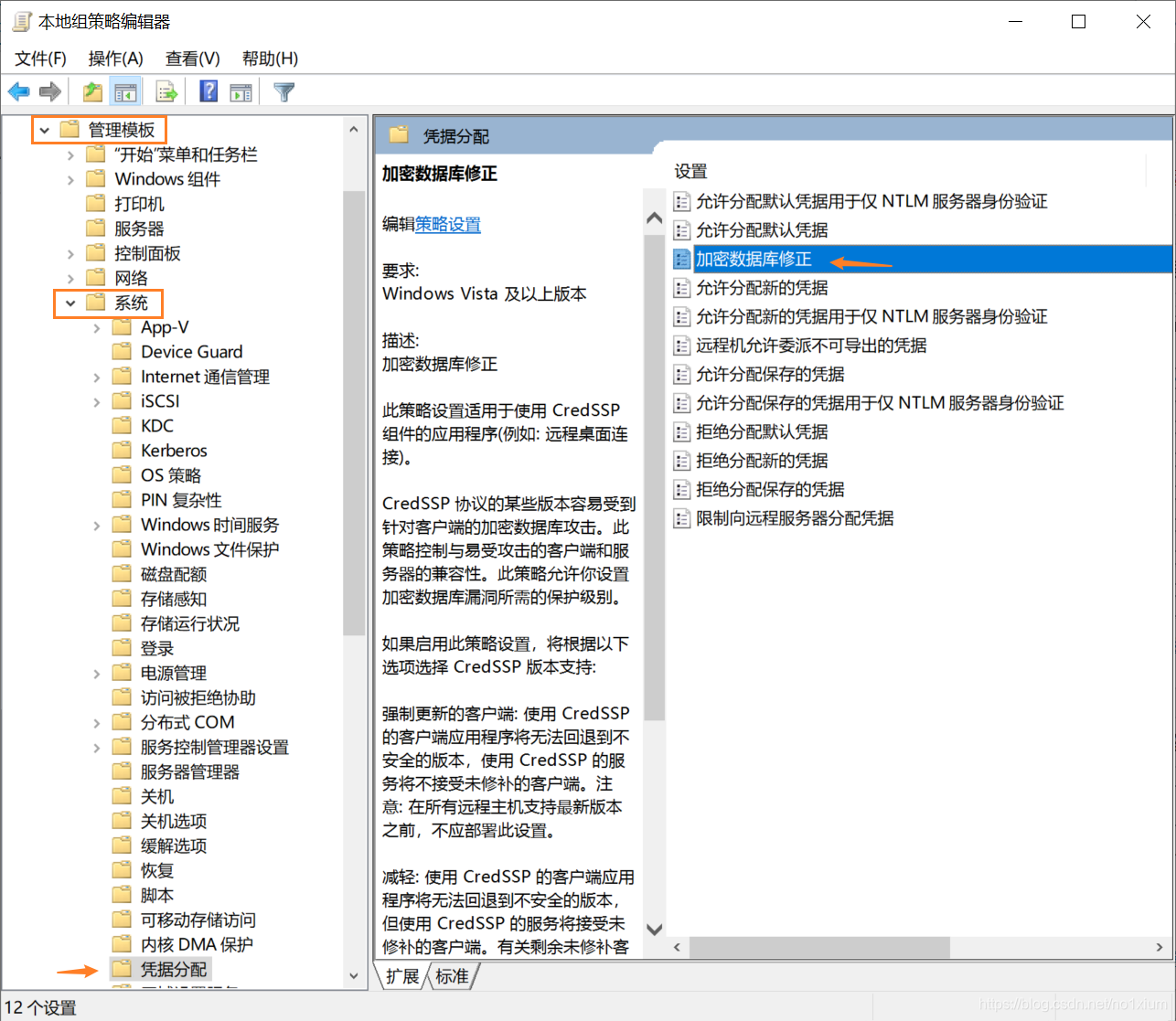Viewport: 1176px width, 1021px height.
Task: Toggle the show/hide console tree icon
Action: point(125,91)
